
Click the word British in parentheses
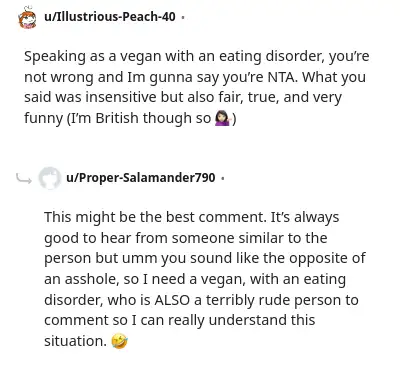click(x=117, y=118)
